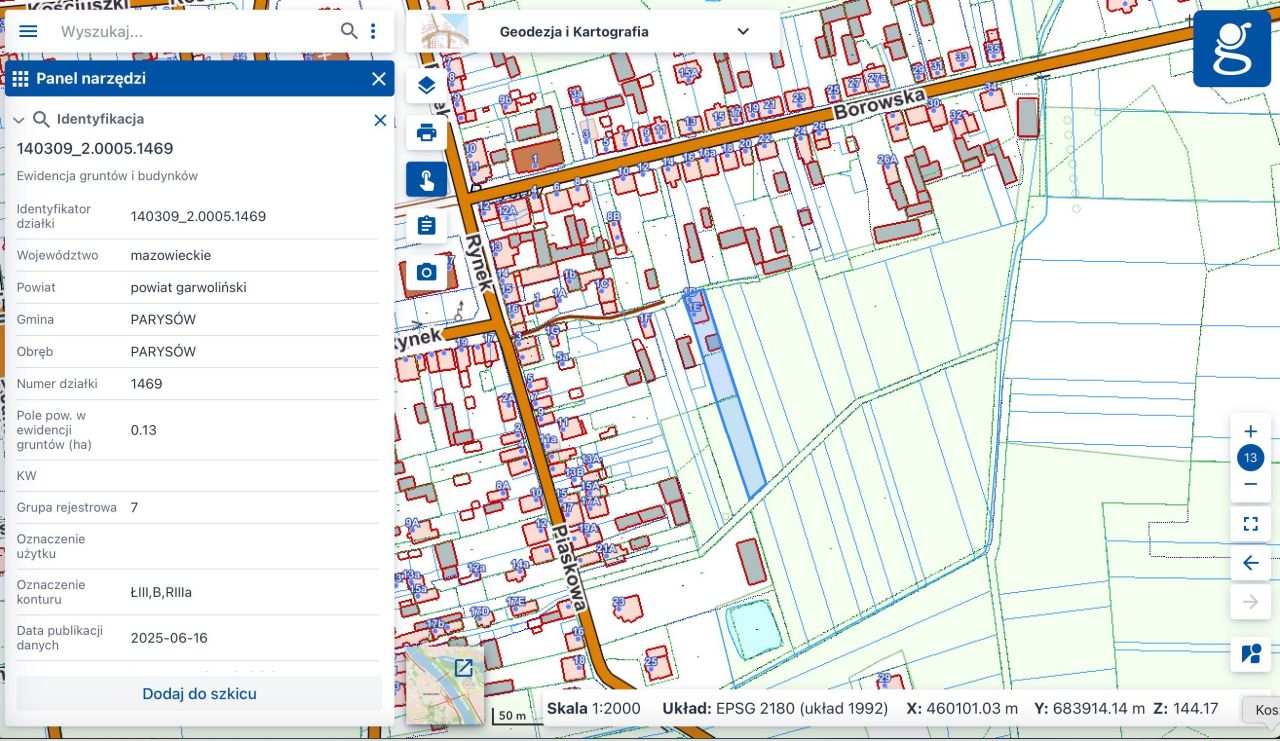Go back to previous map view
The image size is (1280, 741).
pyautogui.click(x=1250, y=563)
